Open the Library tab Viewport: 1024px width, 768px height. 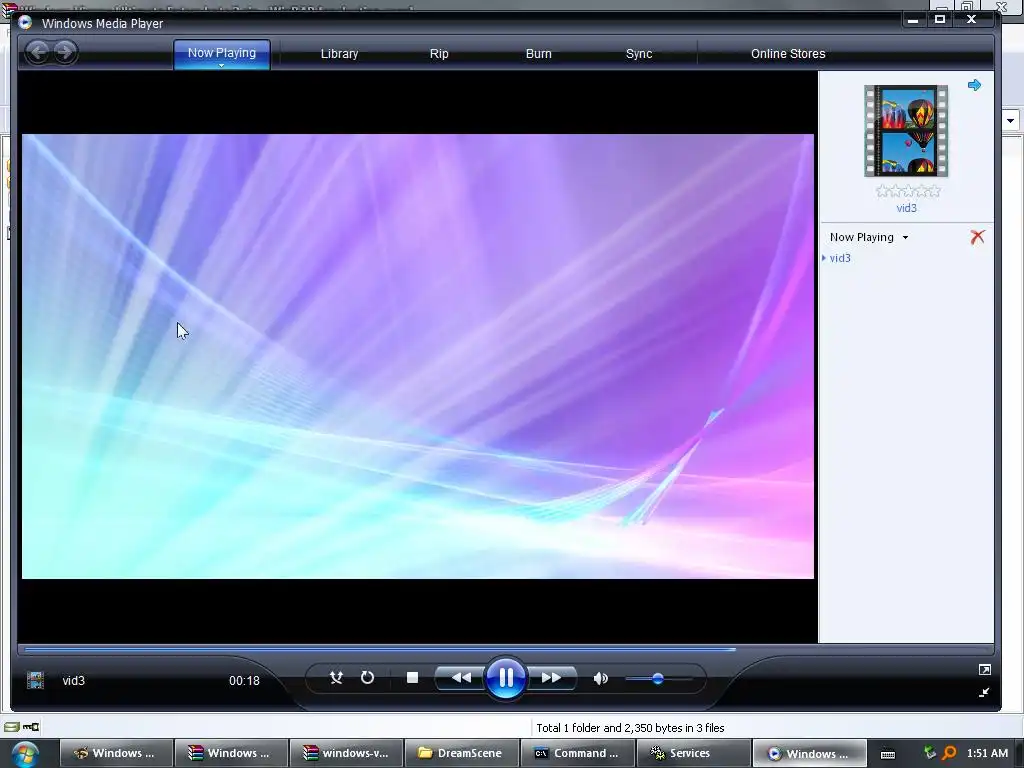340,54
